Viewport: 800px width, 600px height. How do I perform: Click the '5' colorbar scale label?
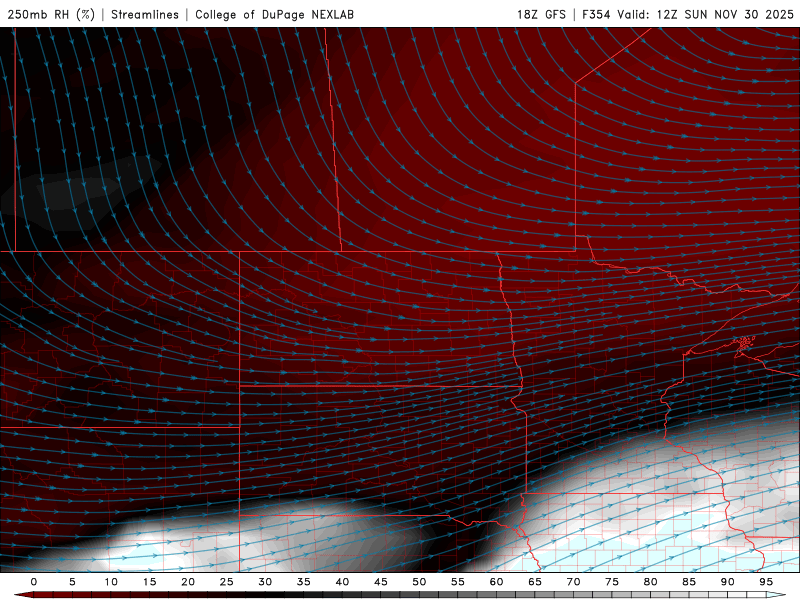pyautogui.click(x=72, y=582)
